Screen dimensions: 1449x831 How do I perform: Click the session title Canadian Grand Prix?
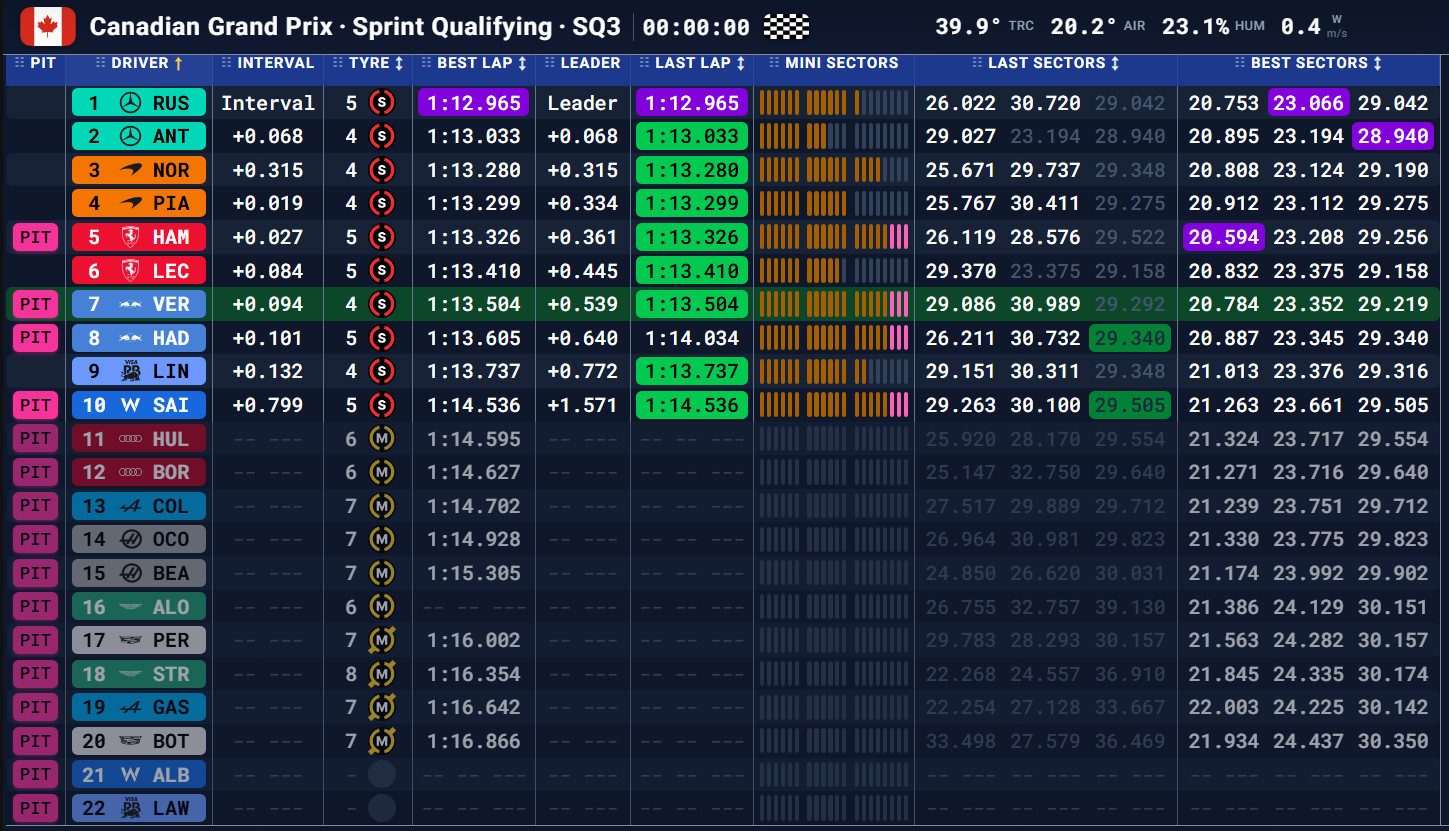tap(211, 27)
